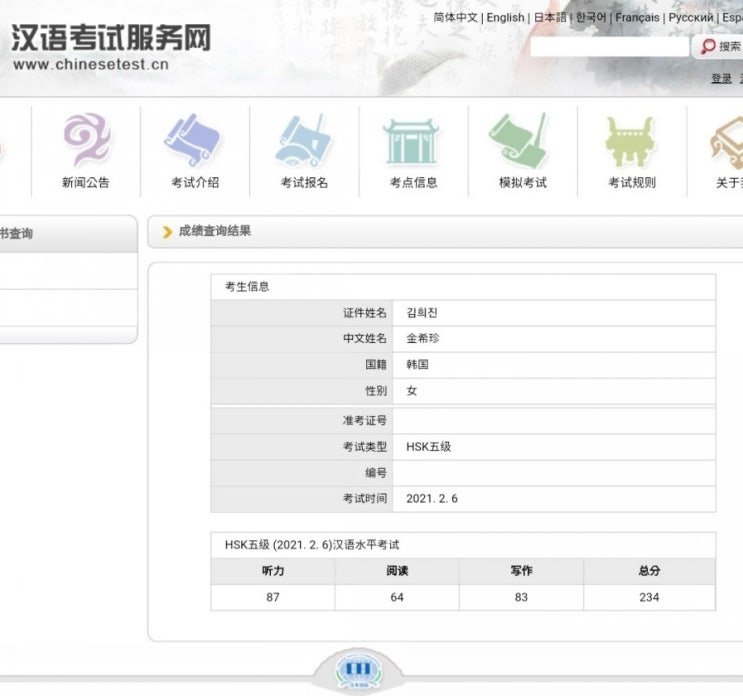
Task: Click the footer emblem logo
Action: (358, 670)
